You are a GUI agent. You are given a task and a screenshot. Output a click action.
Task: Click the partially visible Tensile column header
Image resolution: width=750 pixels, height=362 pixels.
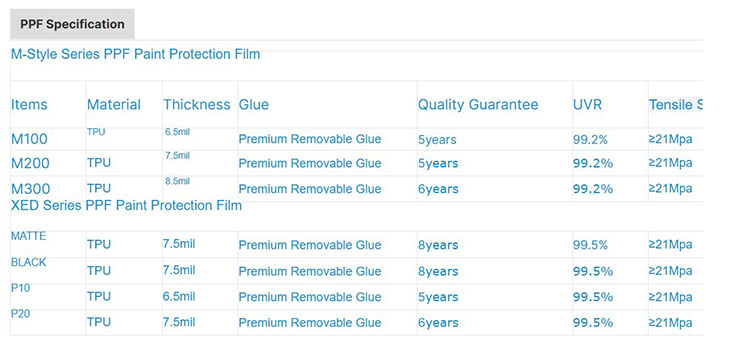pyautogui.click(x=675, y=105)
